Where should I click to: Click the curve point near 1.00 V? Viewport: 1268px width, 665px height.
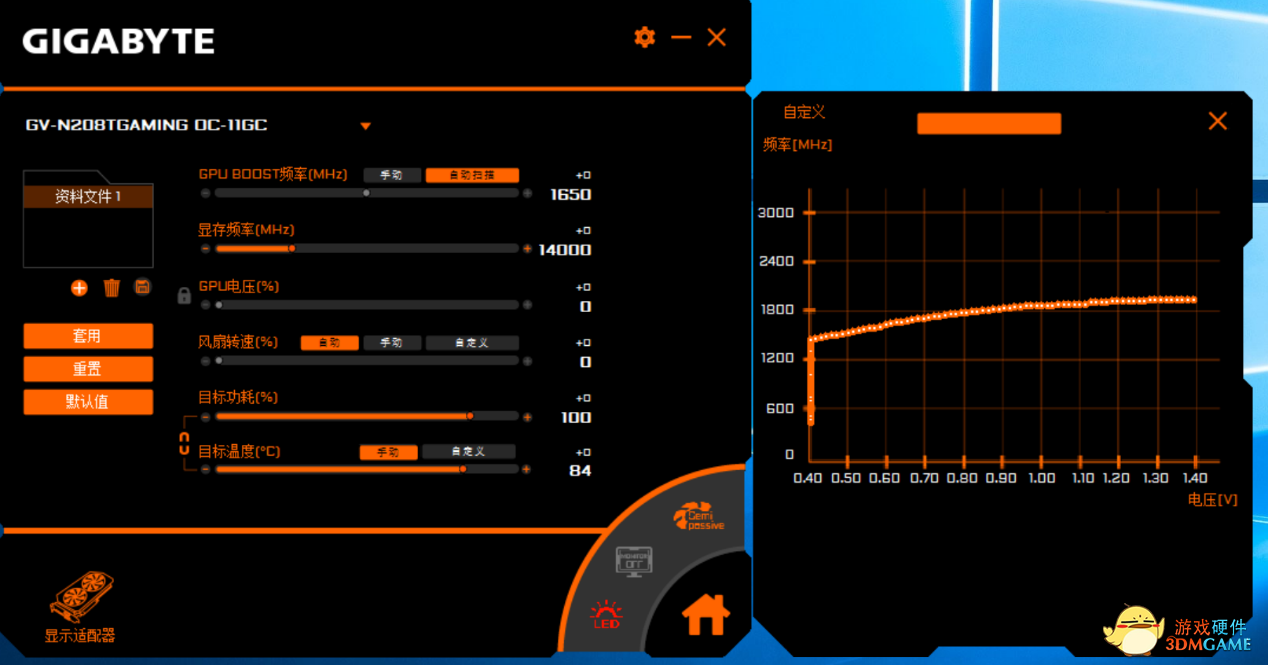point(1041,306)
